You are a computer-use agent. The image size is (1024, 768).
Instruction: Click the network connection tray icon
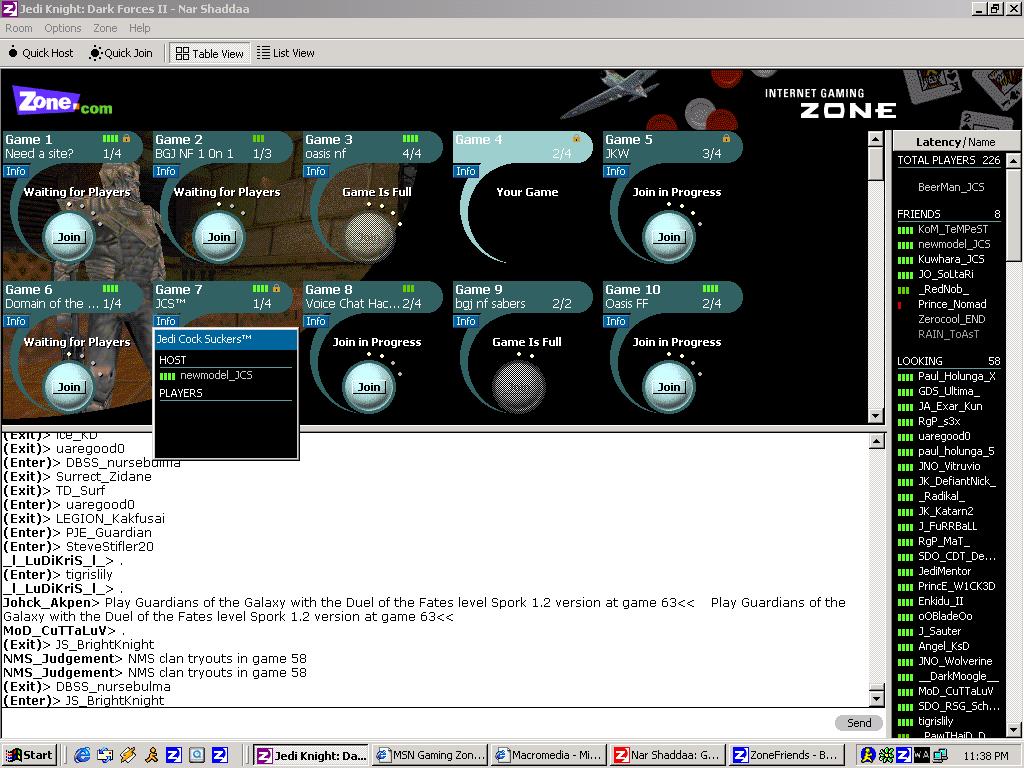click(940, 756)
